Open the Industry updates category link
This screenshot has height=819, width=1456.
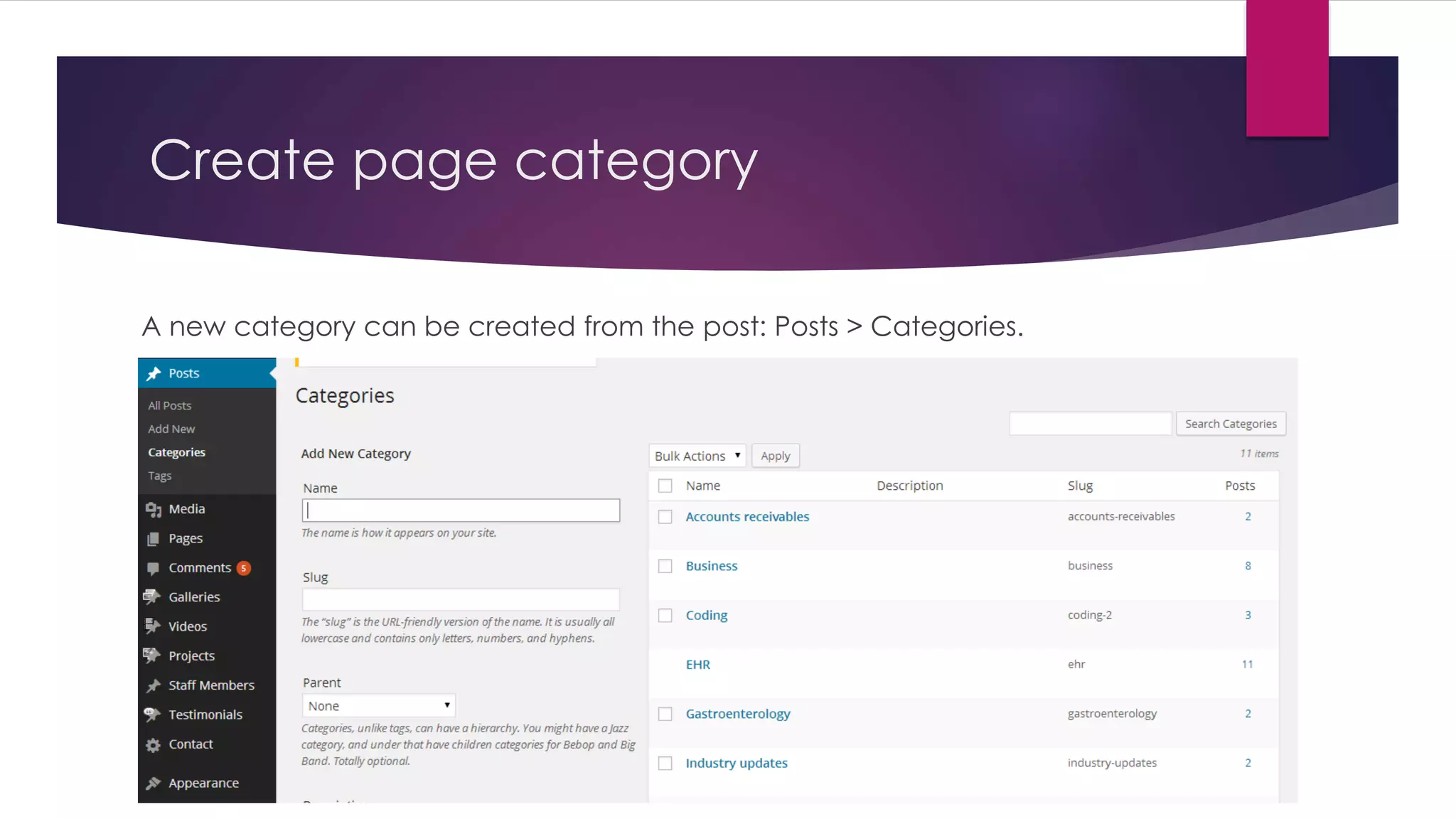737,763
